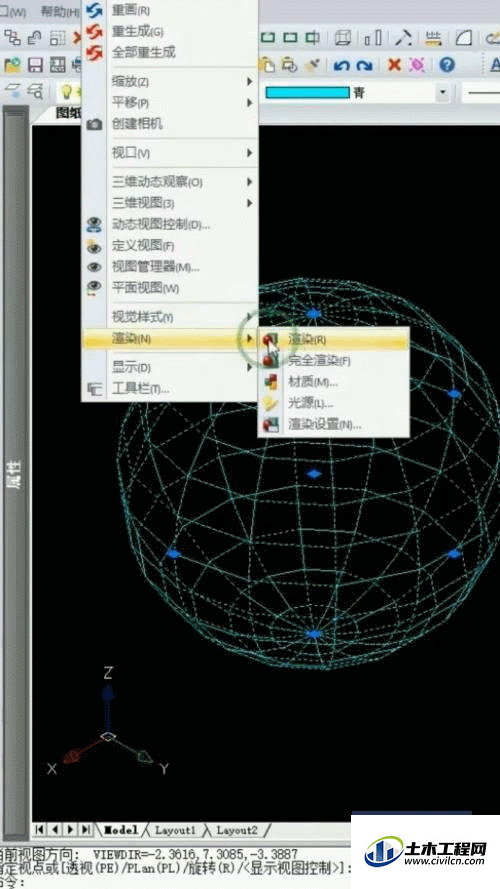Choose 创建相机 with camera icon

point(170,124)
